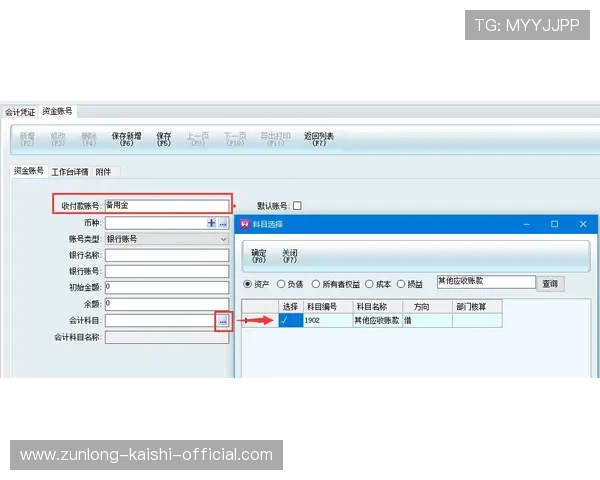The width and height of the screenshot is (600, 480).
Task: Open the 附件 sub-tab
Action: point(103,172)
